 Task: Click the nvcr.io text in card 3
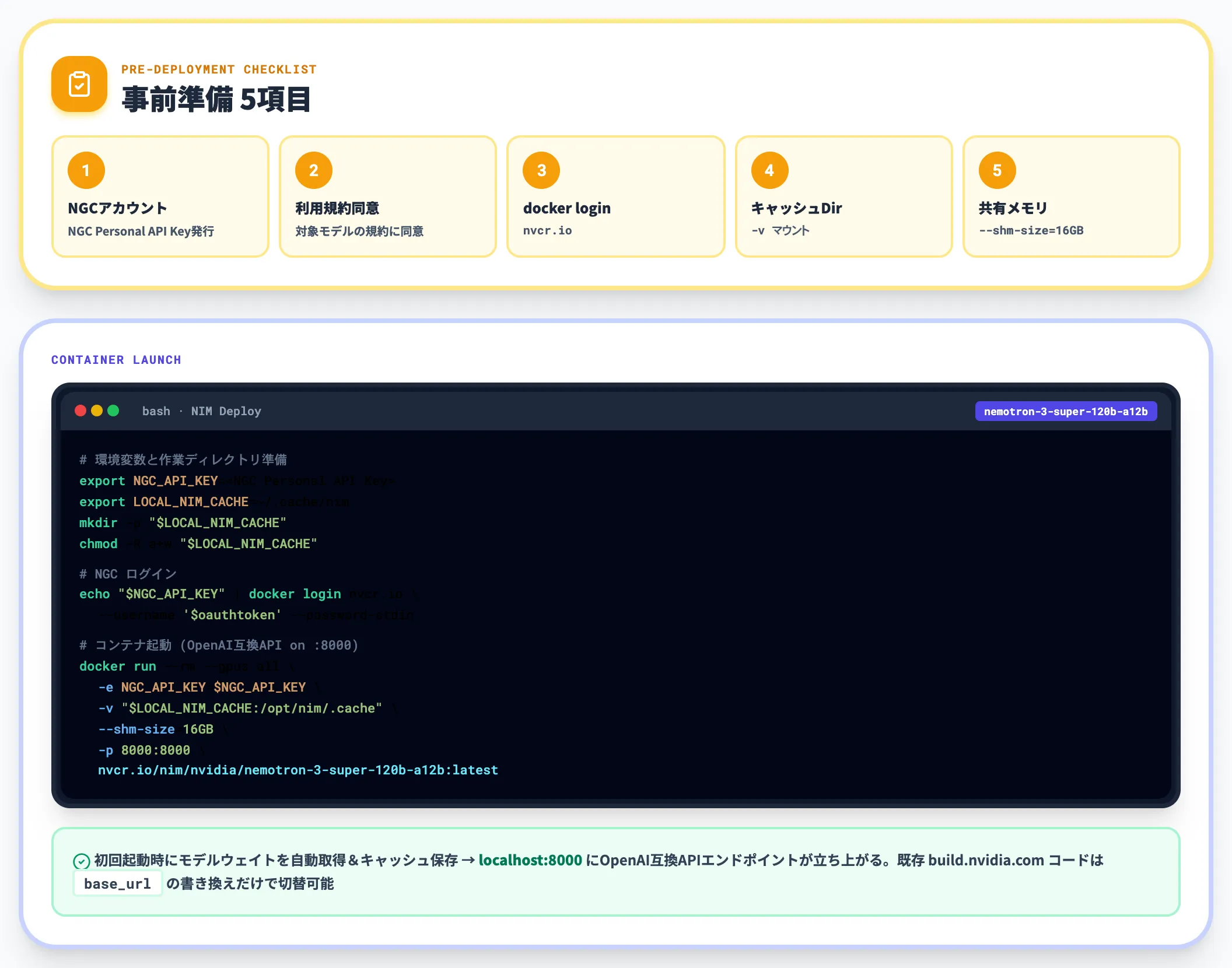coord(547,230)
